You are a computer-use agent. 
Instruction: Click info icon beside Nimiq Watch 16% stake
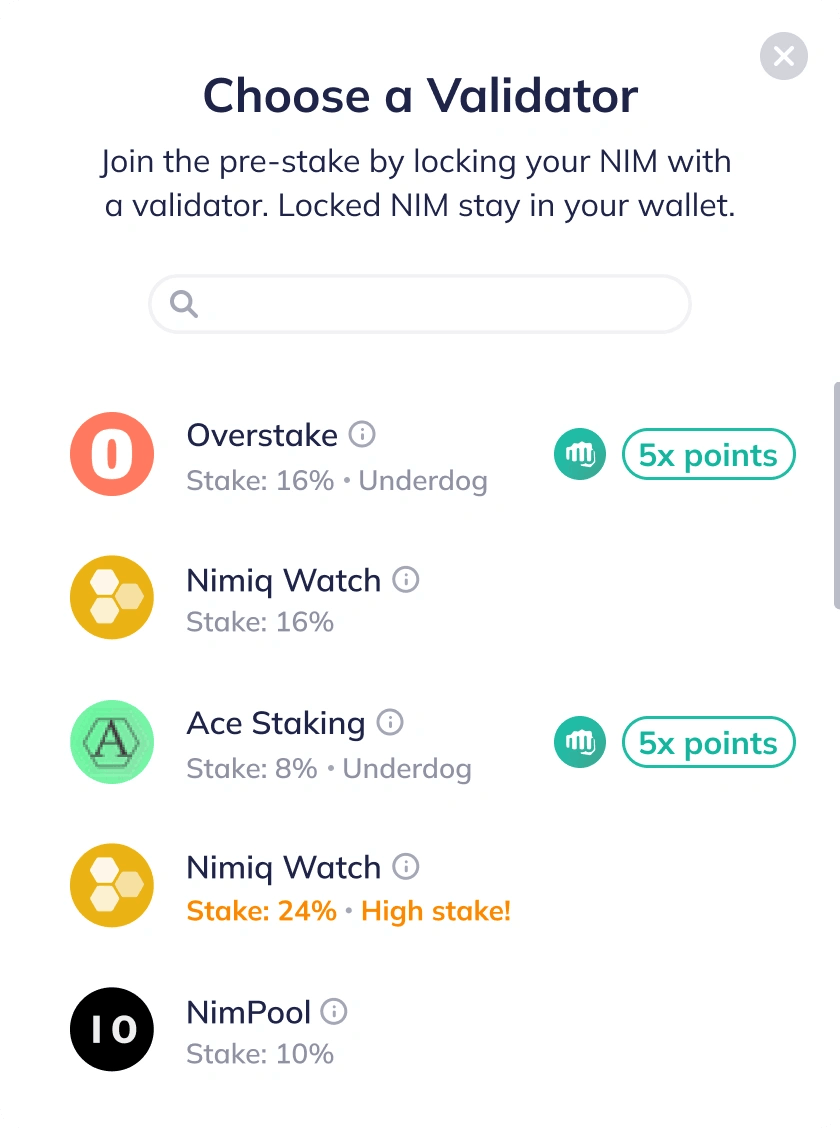click(406, 579)
